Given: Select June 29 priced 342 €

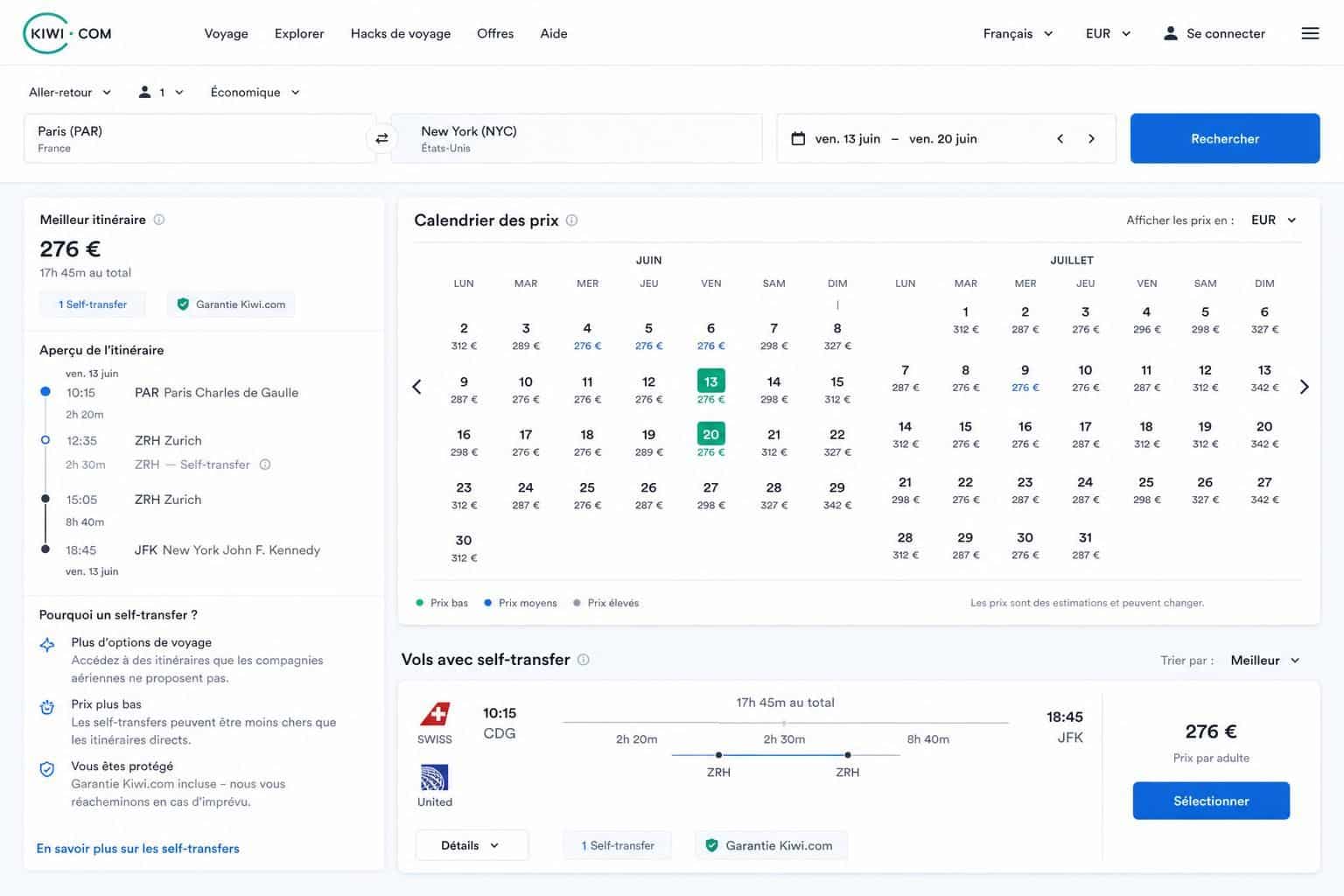Looking at the screenshot, I should pos(837,495).
